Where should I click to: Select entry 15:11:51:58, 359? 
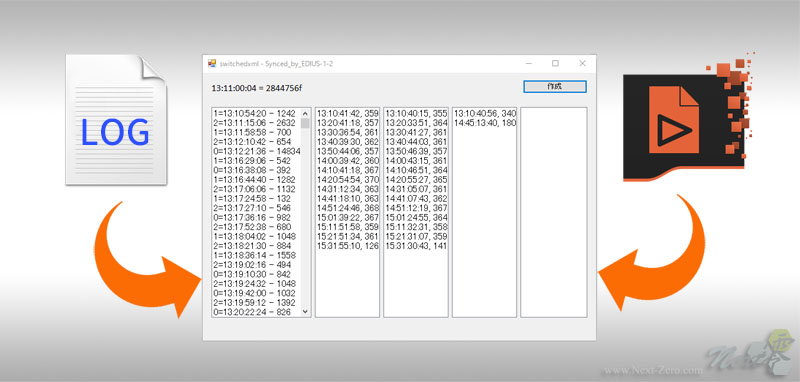(x=347, y=227)
